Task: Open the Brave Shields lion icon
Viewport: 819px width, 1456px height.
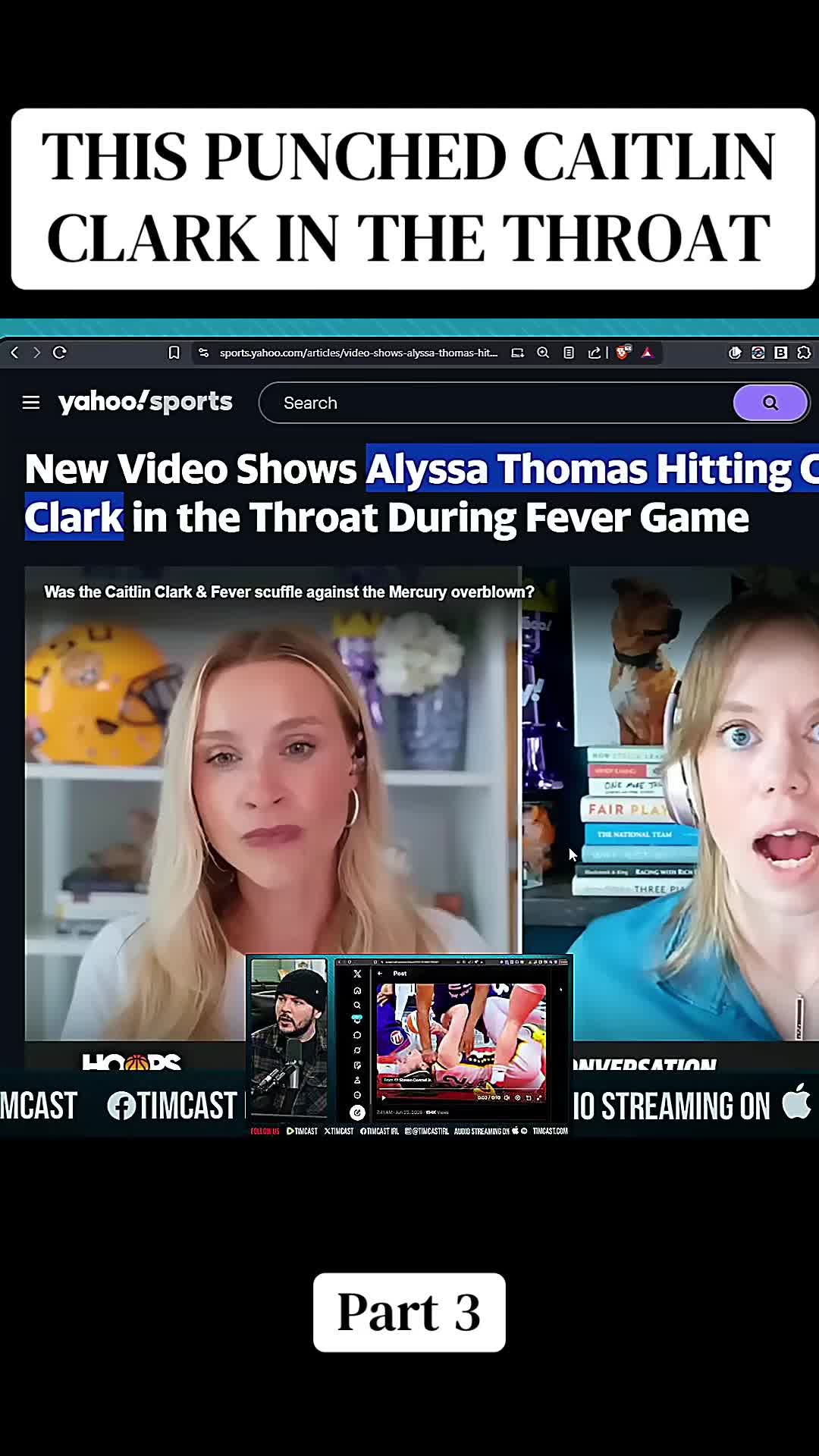Action: coord(623,353)
